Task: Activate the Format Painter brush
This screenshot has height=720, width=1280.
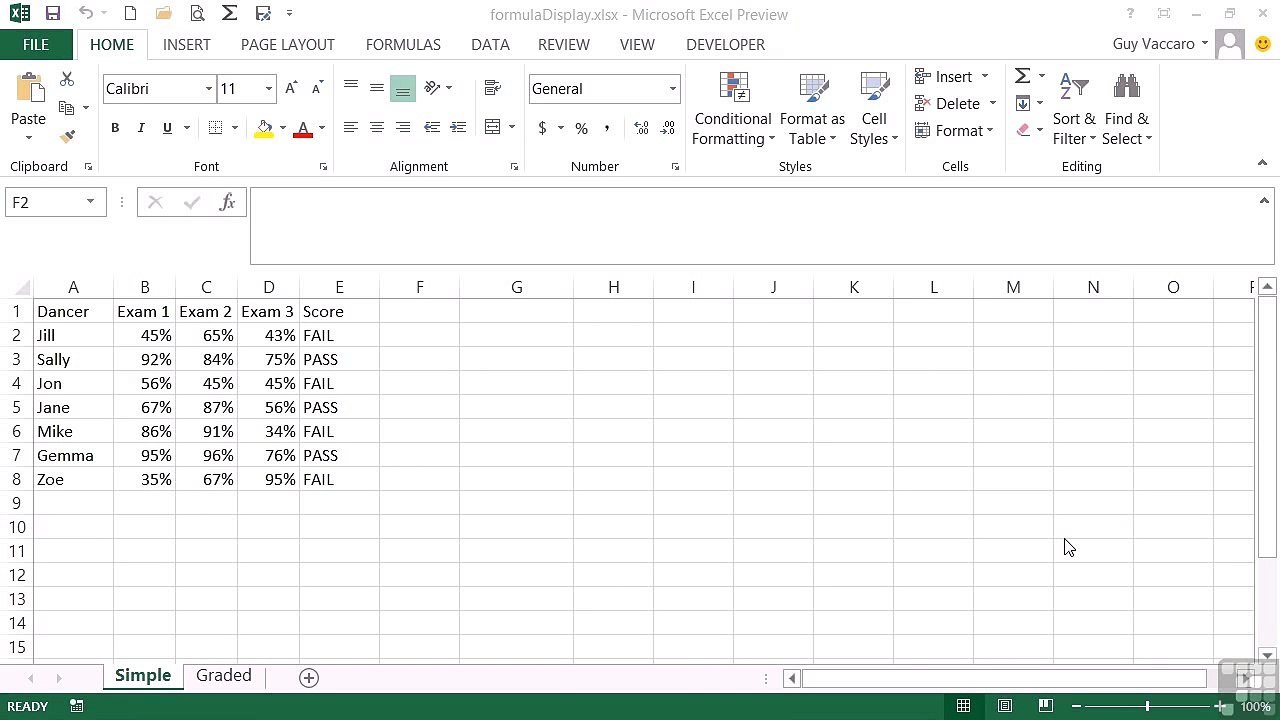Action: [x=67, y=136]
